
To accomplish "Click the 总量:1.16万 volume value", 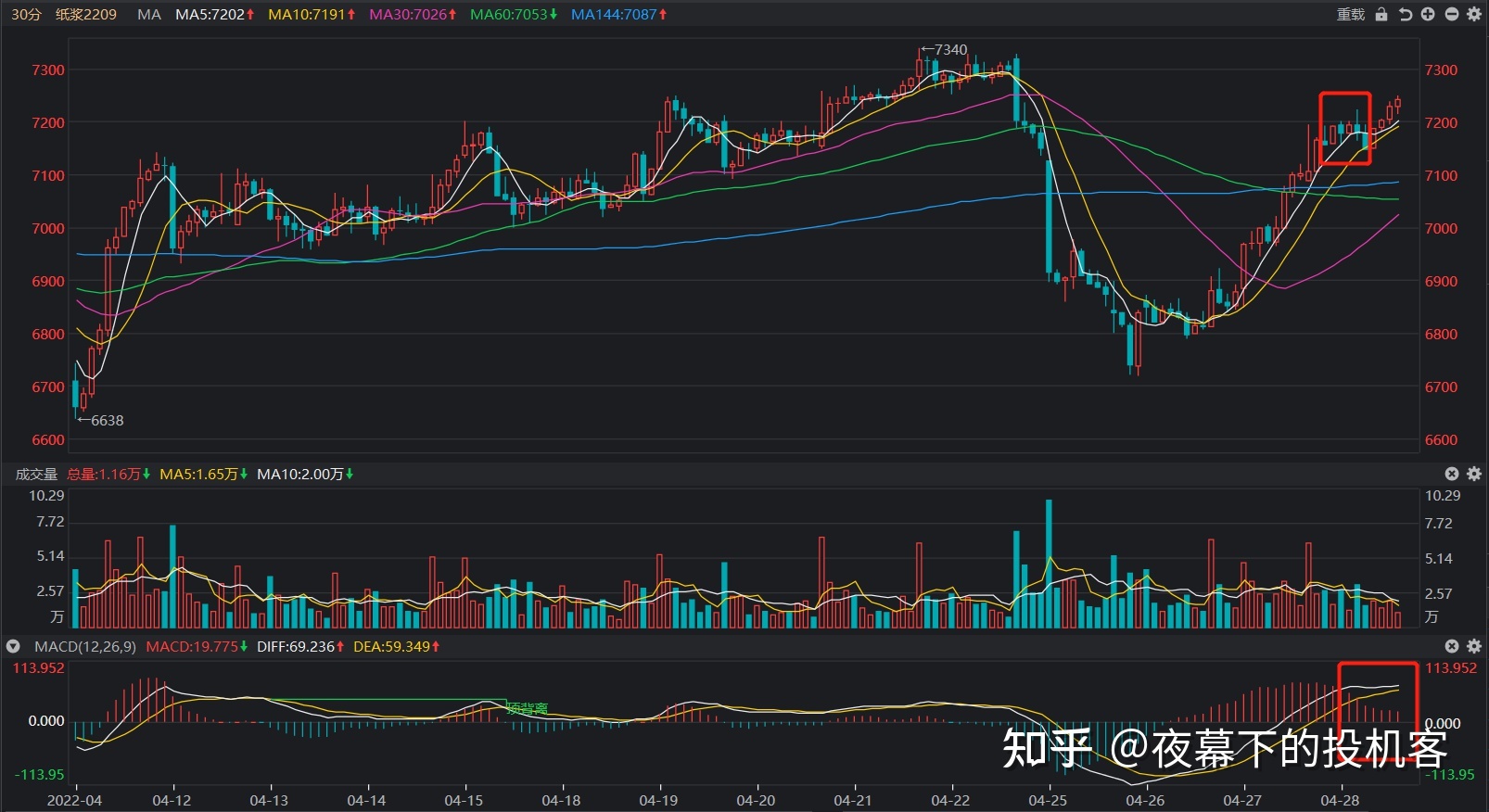I will click(x=108, y=474).
